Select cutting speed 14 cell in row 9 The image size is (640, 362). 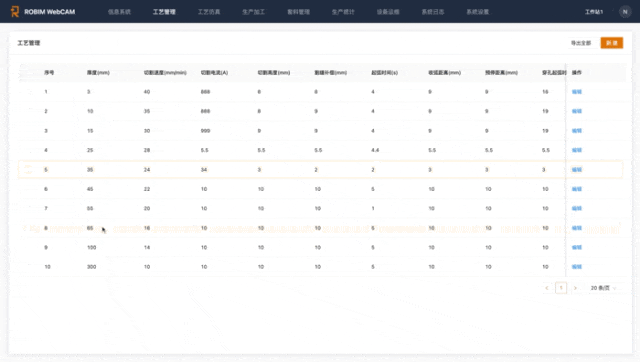[x=147, y=247]
